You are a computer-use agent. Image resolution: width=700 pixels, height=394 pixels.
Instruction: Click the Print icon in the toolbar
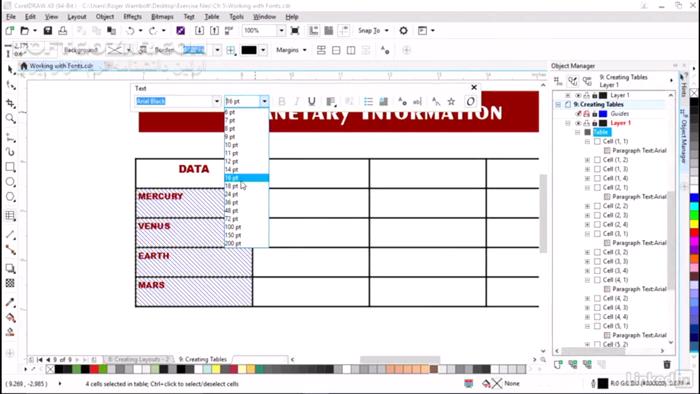tap(63, 31)
